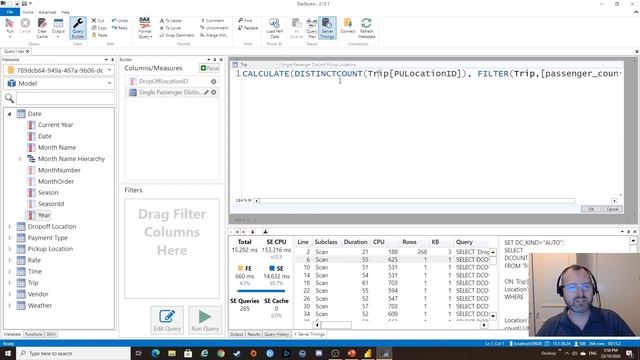Select the Weather table
Screen dimensions: 640x360
[40, 305]
